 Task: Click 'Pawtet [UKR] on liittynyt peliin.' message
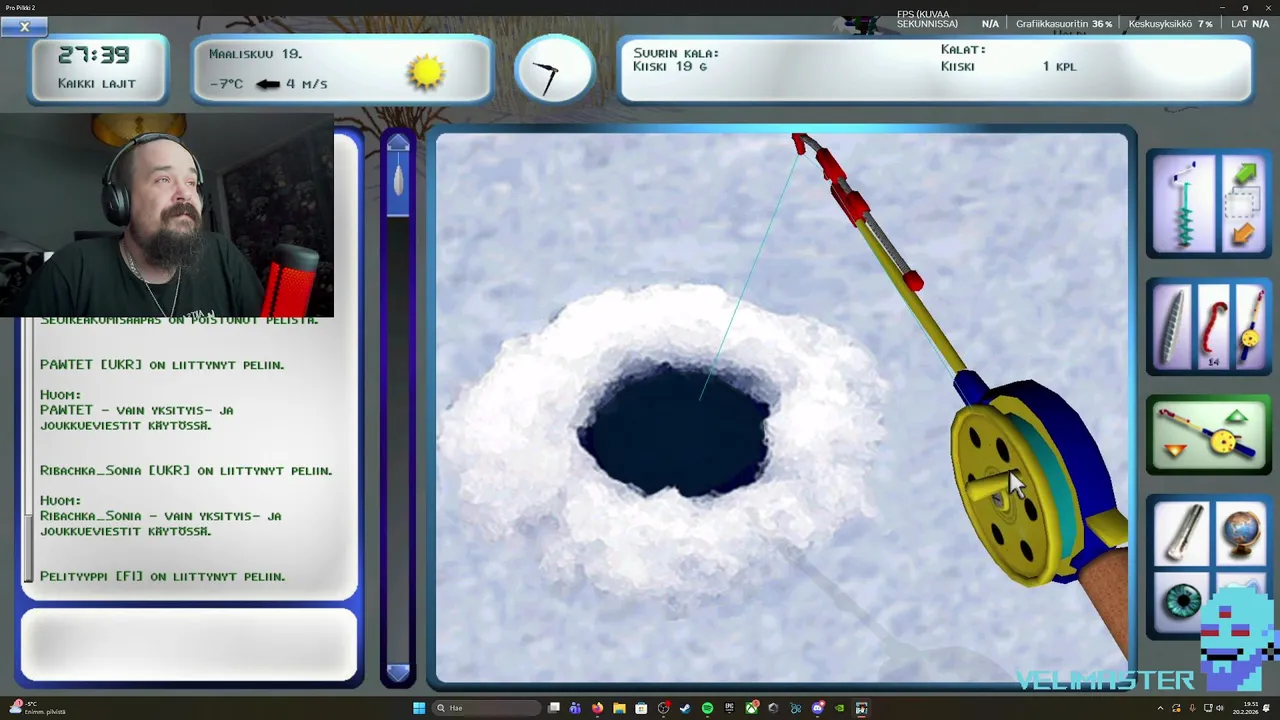click(162, 365)
